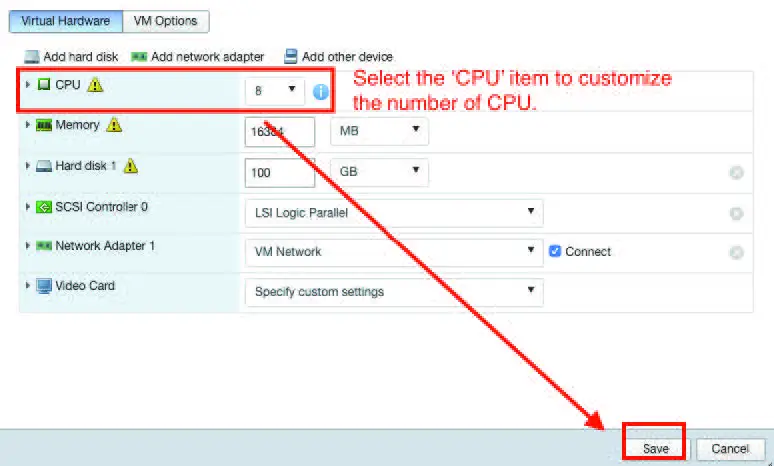The image size is (774, 466).
Task: Remove Hard disk 1 with delete icon
Action: (736, 173)
